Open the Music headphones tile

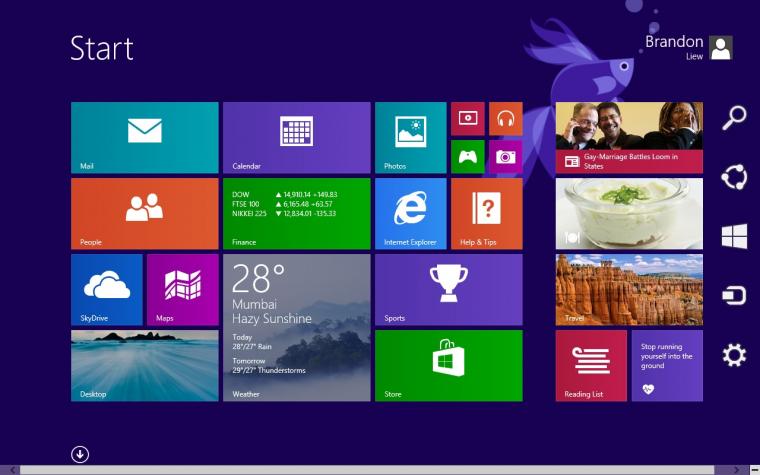(x=506, y=119)
